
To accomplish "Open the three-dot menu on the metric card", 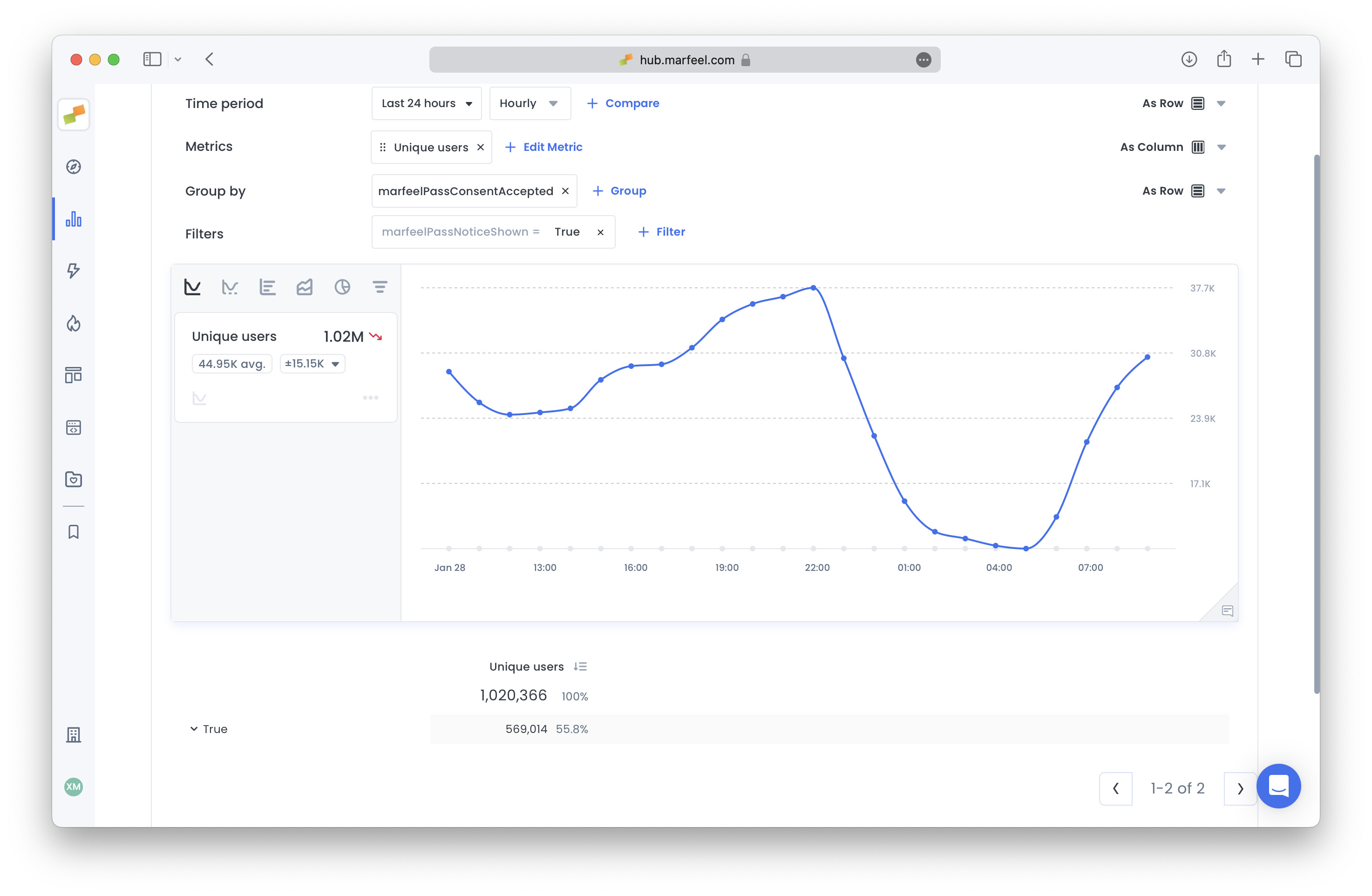I will (x=371, y=397).
